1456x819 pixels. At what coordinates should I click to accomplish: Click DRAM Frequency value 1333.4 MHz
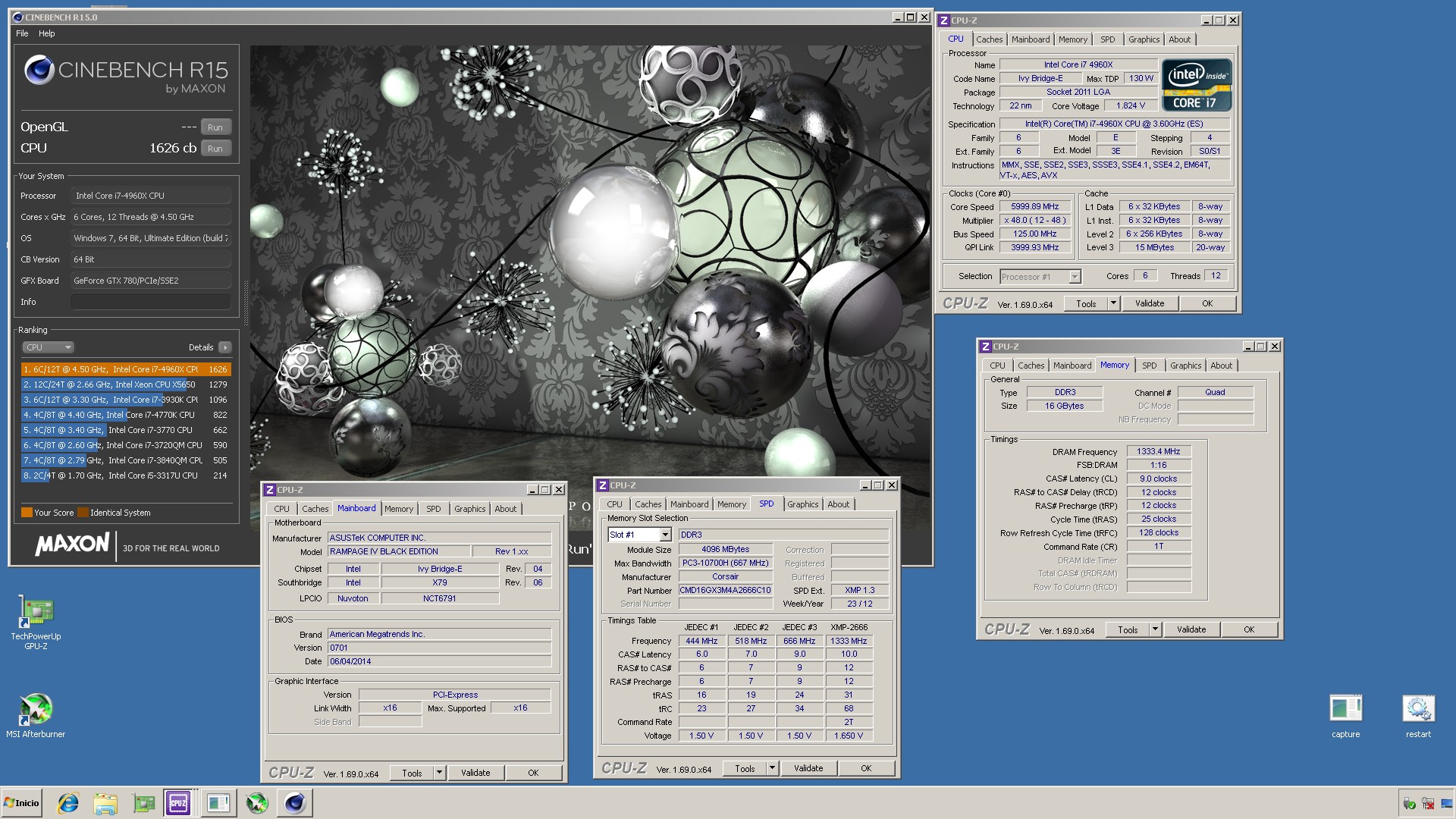coord(1158,452)
